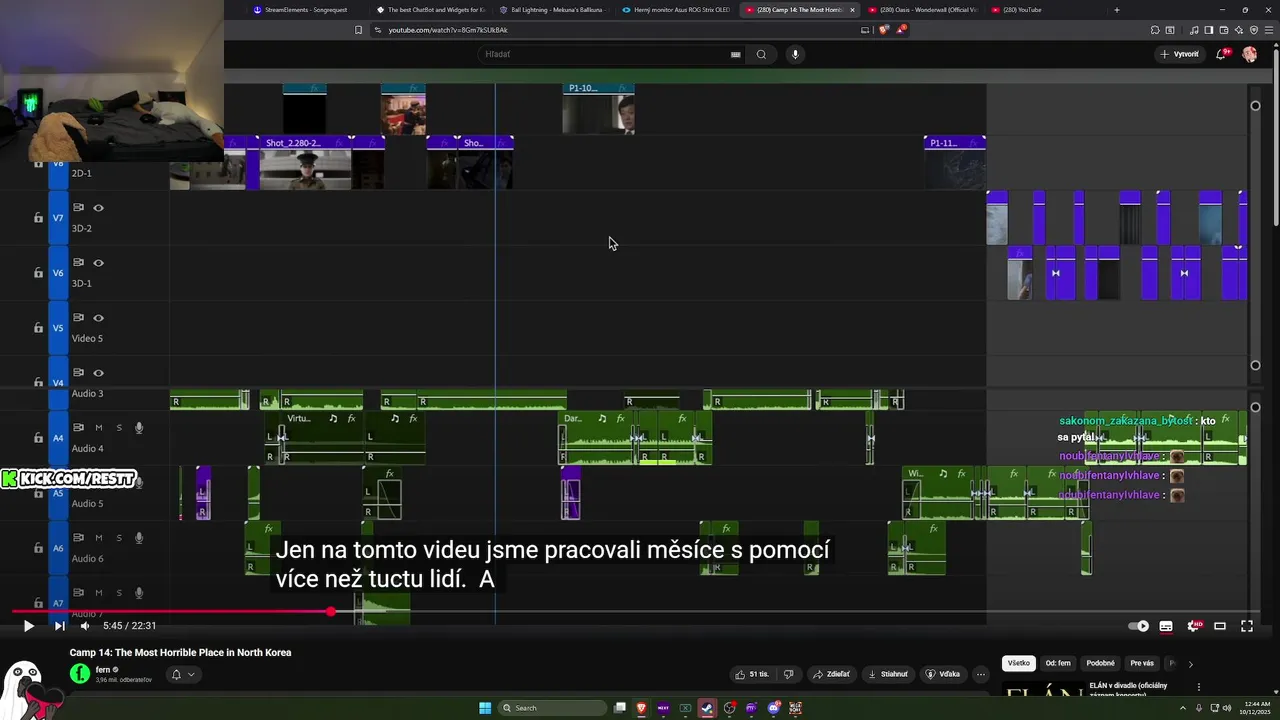This screenshot has height=720, width=1280.
Task: Open a new browser tab
Action: pyautogui.click(x=1117, y=10)
